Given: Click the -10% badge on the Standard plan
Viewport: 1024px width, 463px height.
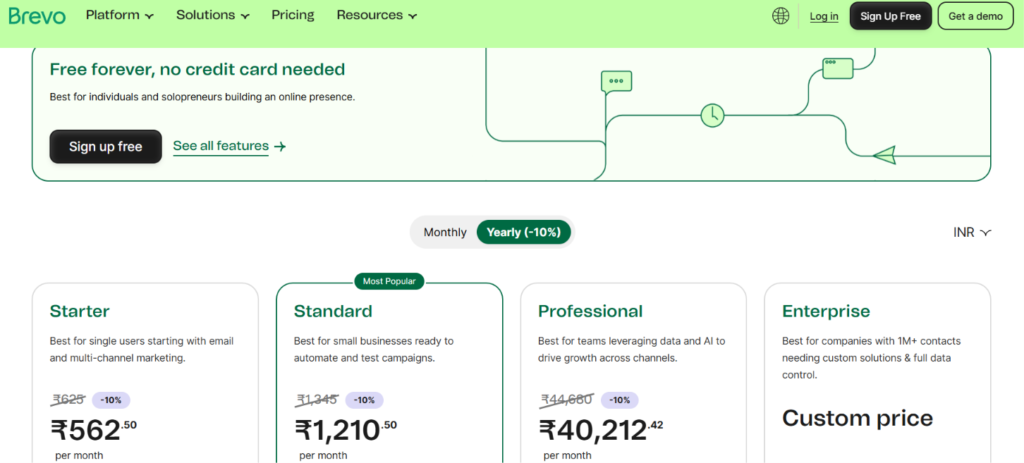Looking at the screenshot, I should [x=364, y=400].
